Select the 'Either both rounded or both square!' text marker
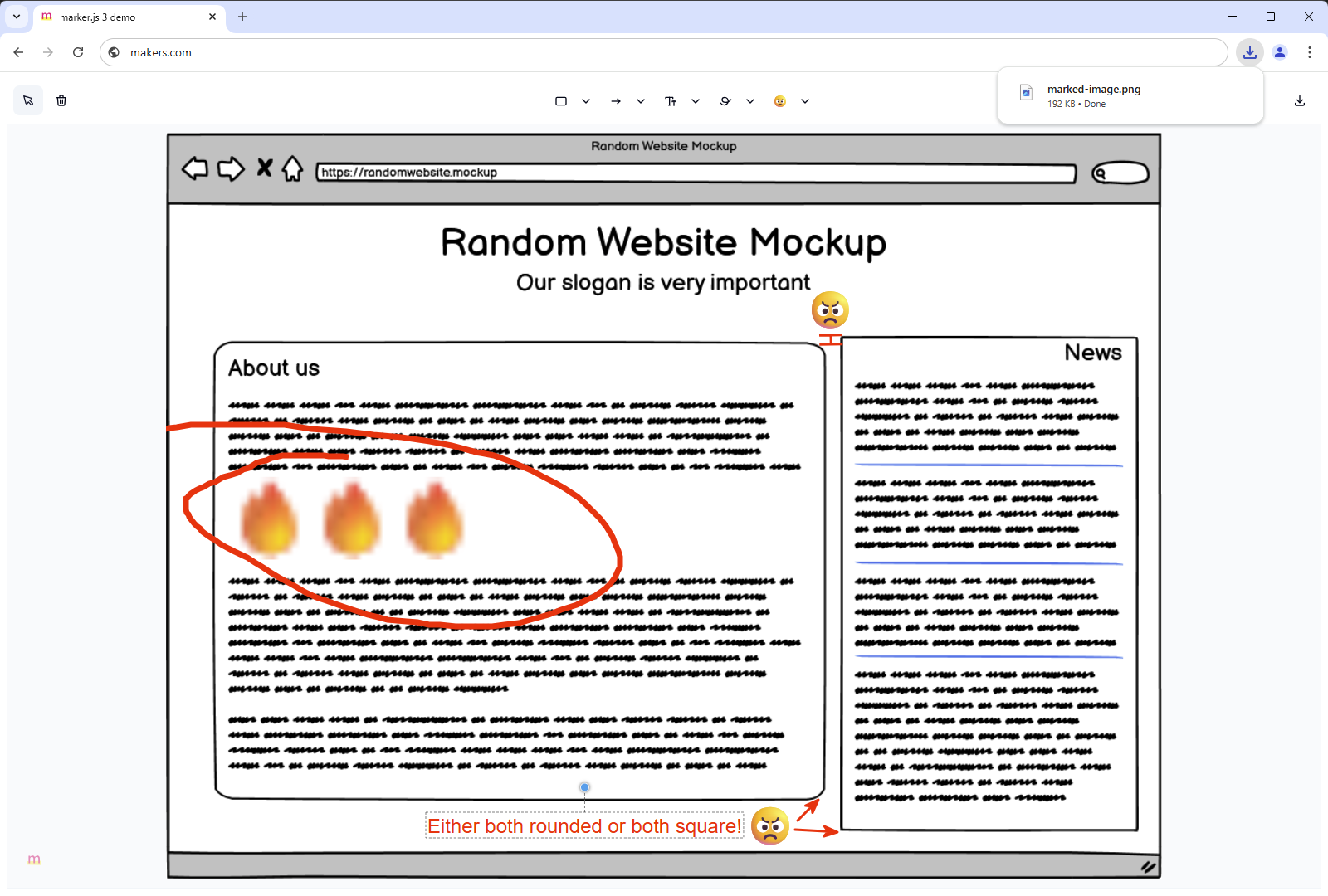Image resolution: width=1328 pixels, height=896 pixels. click(584, 825)
